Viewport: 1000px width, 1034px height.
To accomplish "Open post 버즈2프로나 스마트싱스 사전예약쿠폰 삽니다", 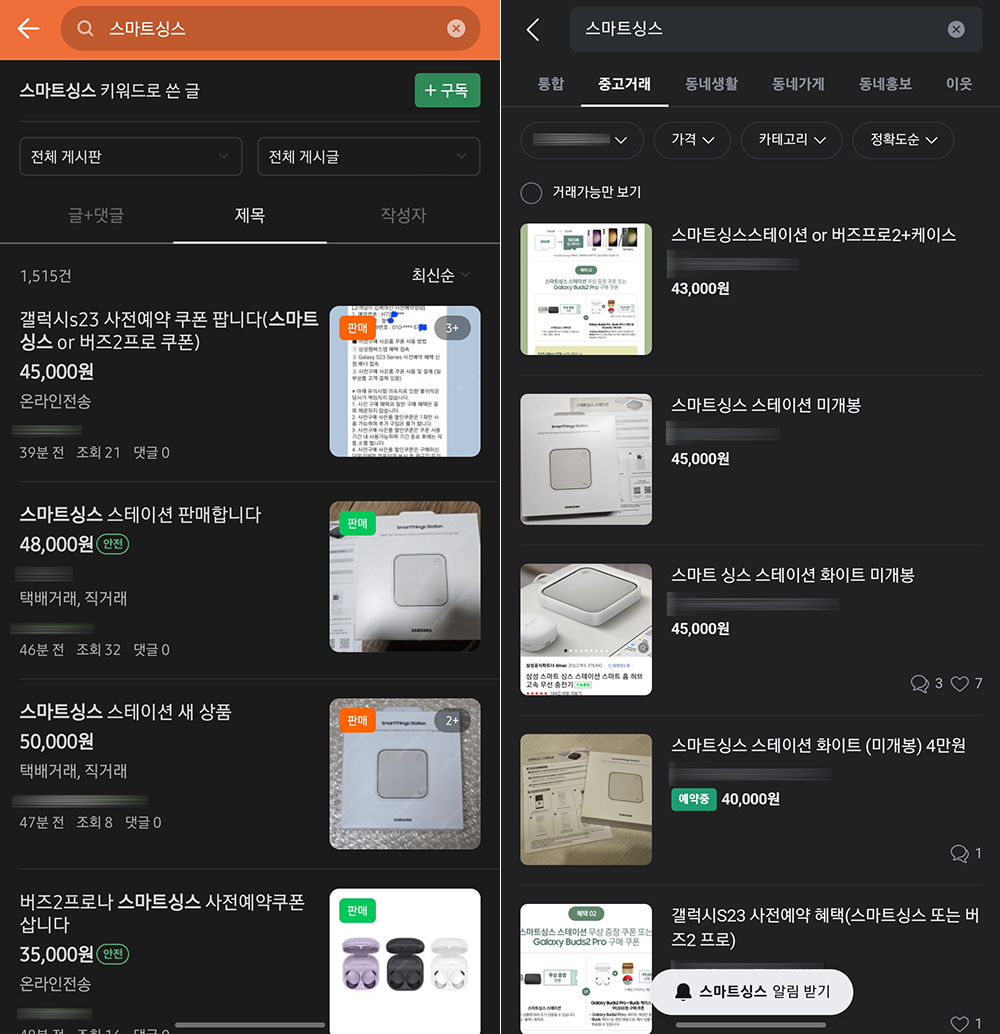I will [162, 913].
